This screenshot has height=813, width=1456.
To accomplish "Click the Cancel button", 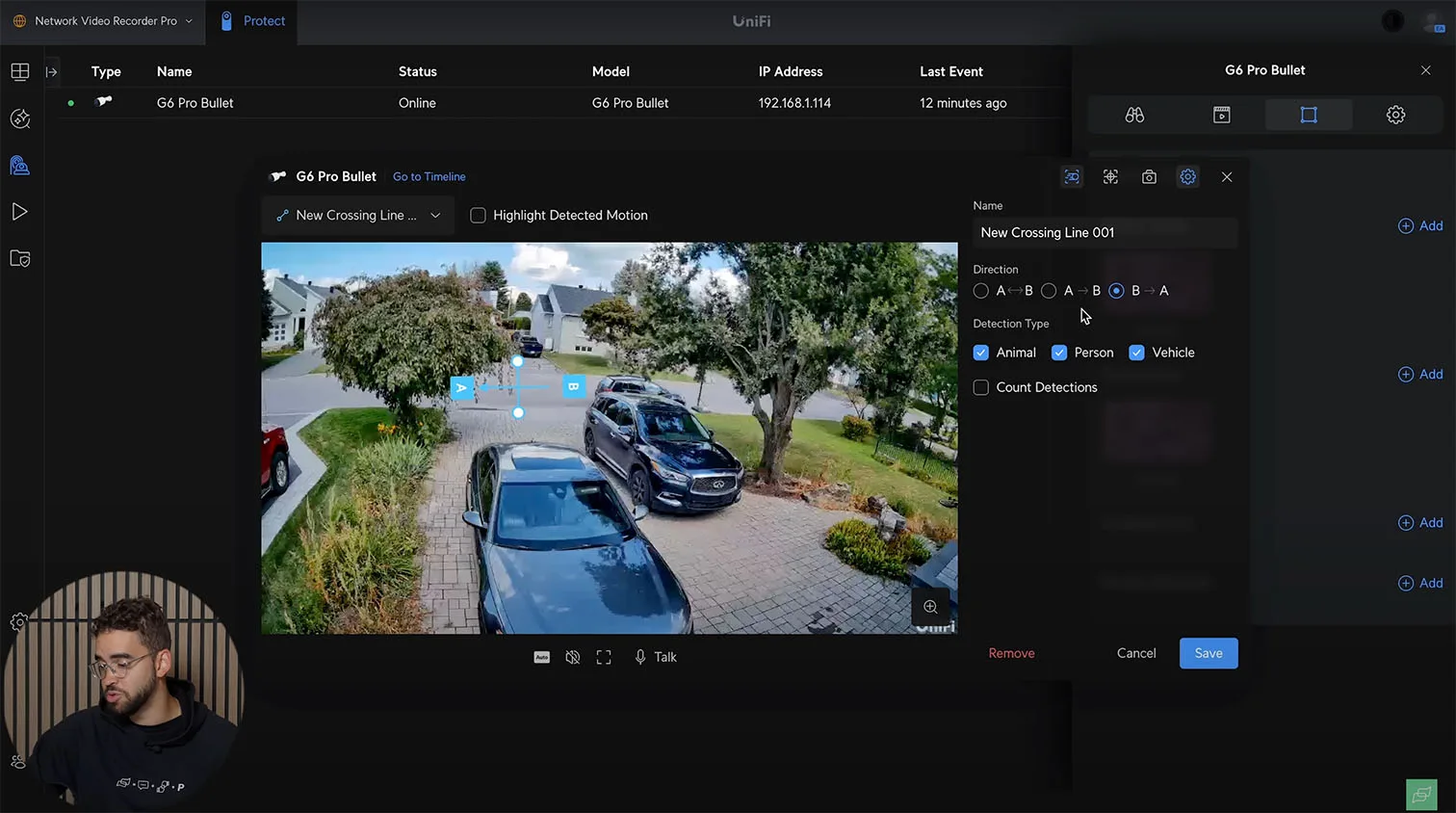I will (1136, 653).
